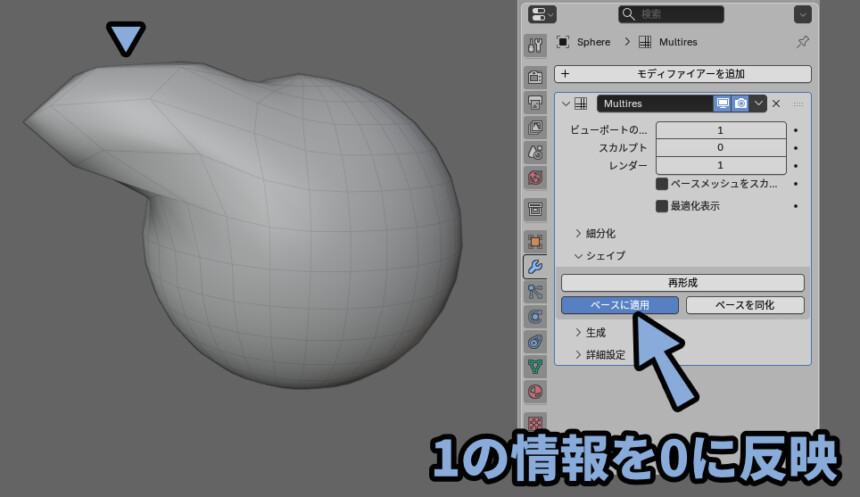Click the ベースに適用 button
Viewport: 860px width, 497px height.
620,305
